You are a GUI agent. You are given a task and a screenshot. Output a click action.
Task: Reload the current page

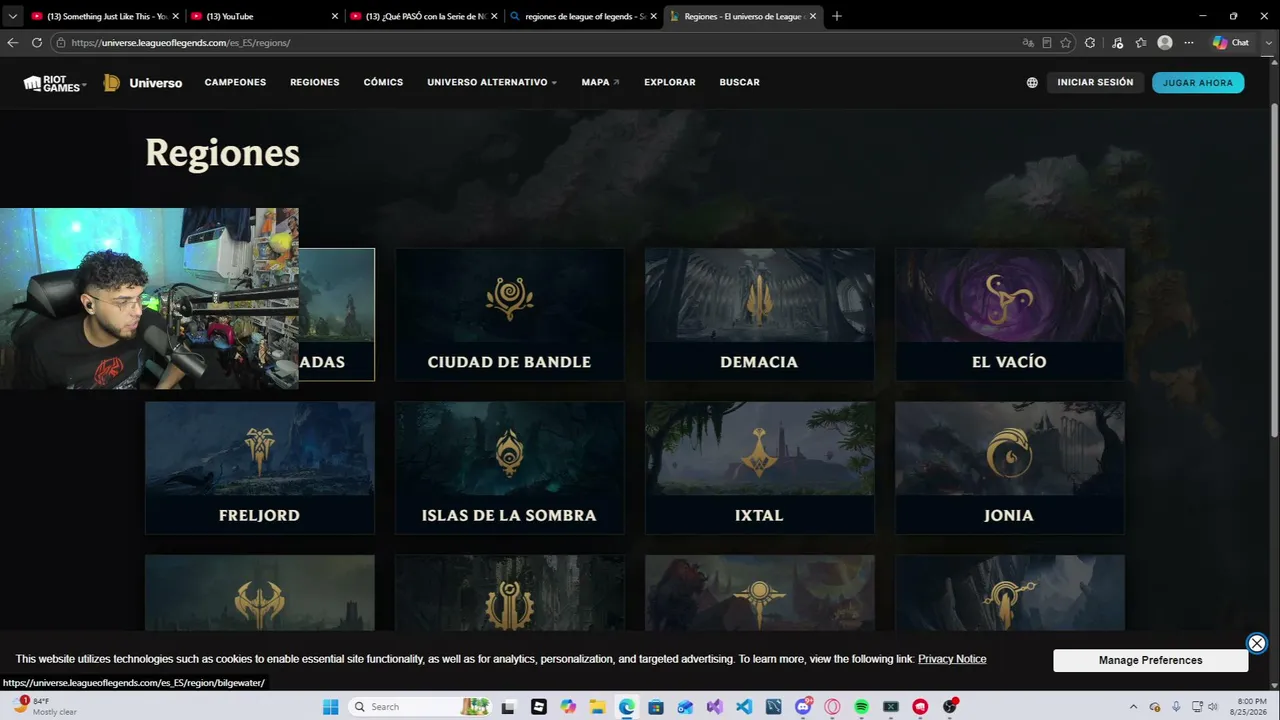(x=37, y=43)
